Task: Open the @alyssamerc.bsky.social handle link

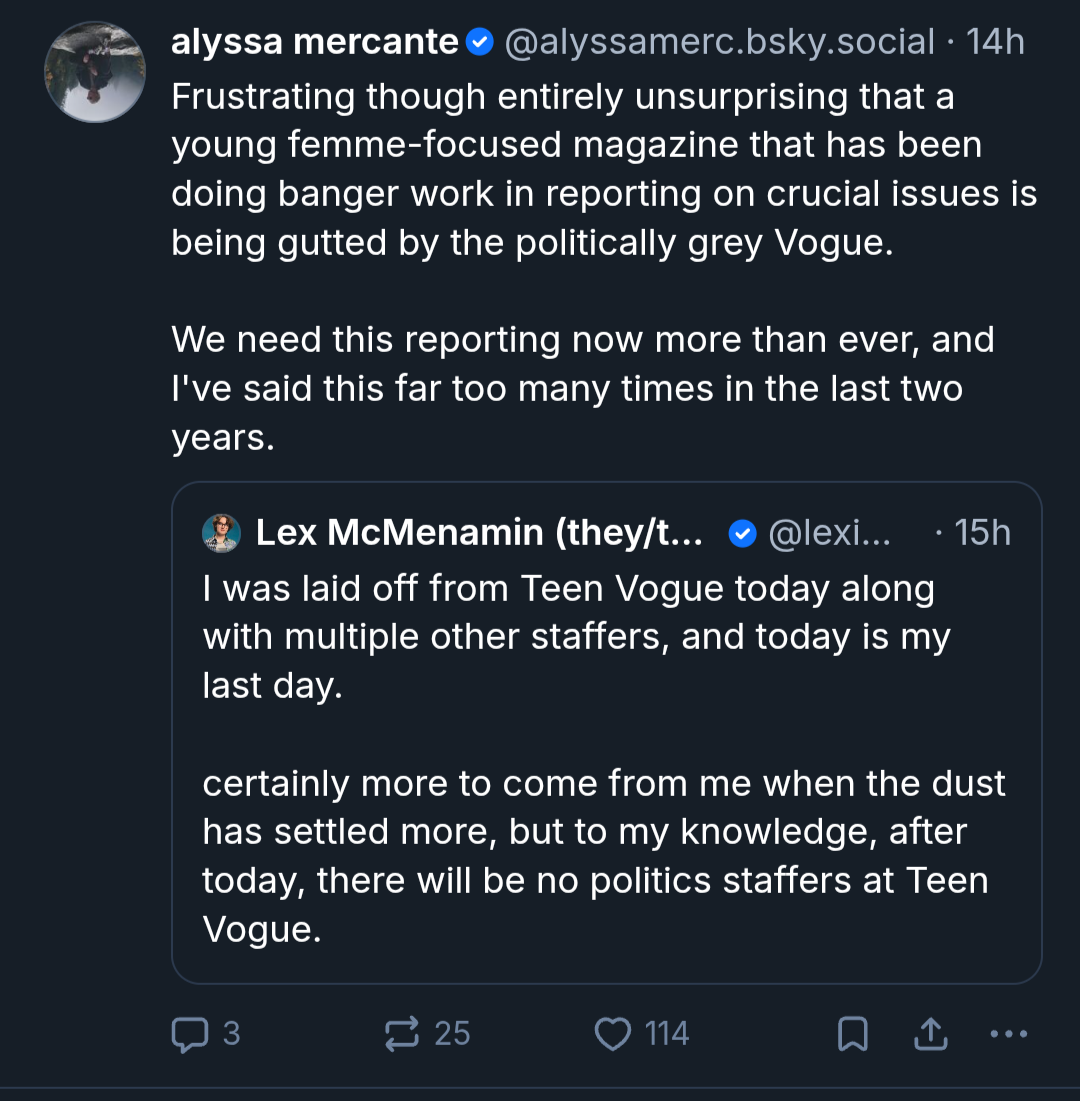Action: 720,42
